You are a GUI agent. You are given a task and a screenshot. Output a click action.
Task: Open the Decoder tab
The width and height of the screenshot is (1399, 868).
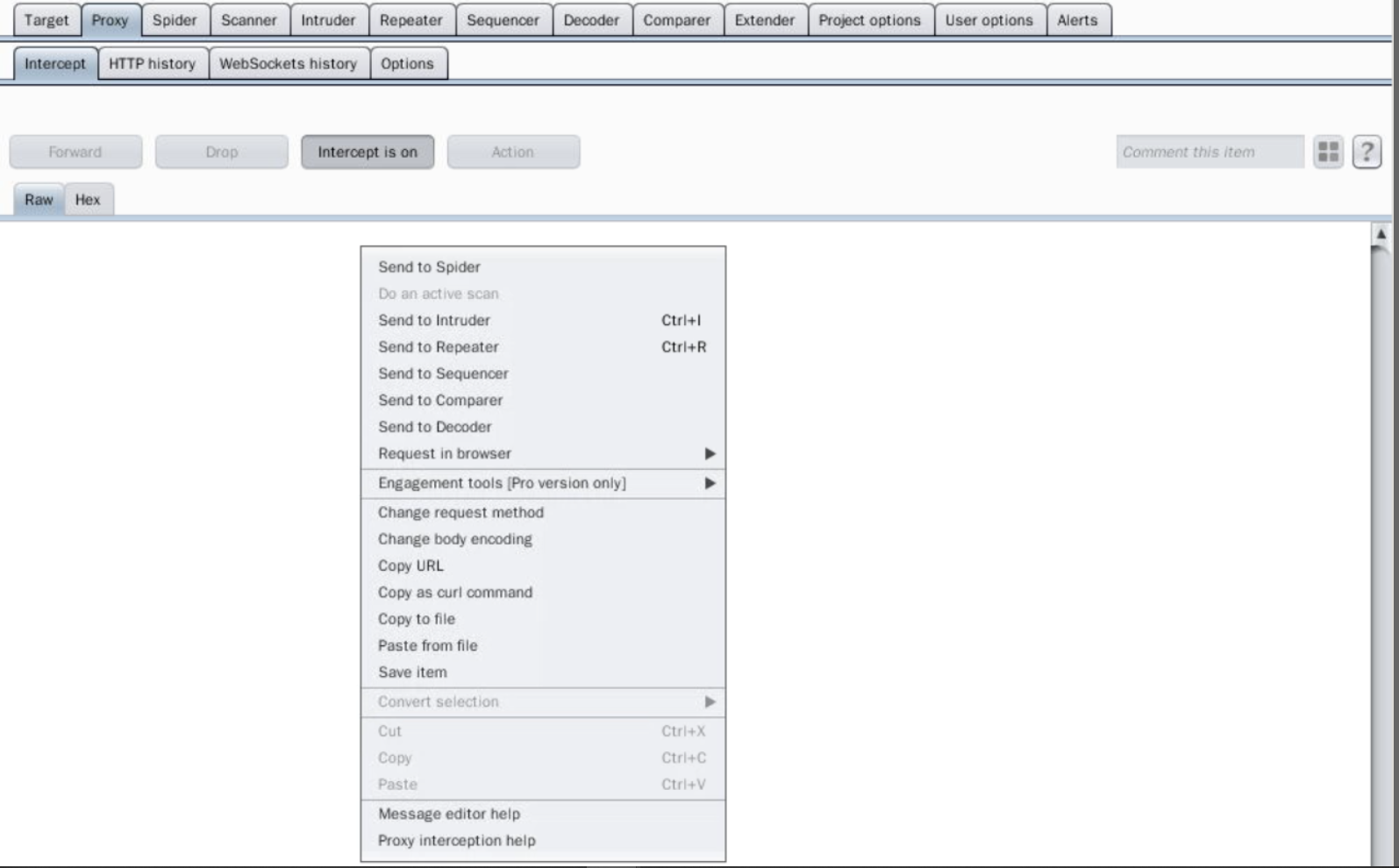591,20
